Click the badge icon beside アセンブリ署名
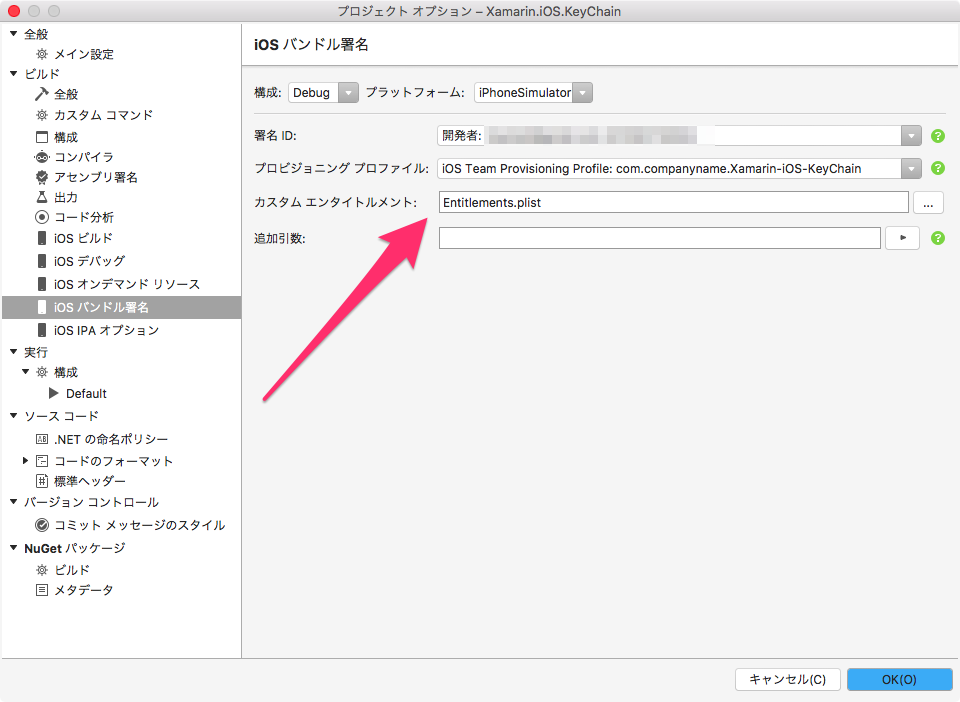 point(42,177)
